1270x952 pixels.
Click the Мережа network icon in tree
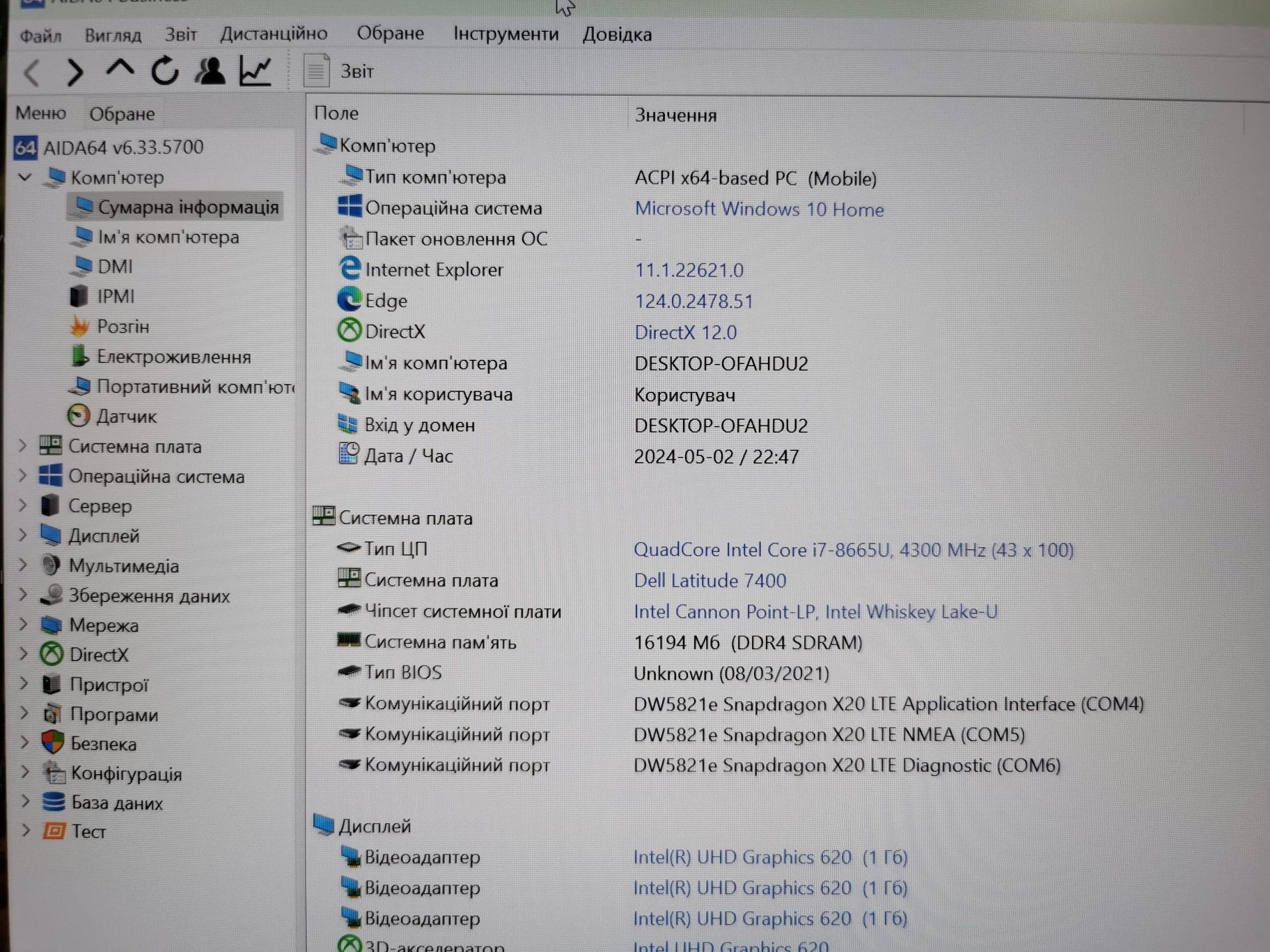[x=52, y=625]
